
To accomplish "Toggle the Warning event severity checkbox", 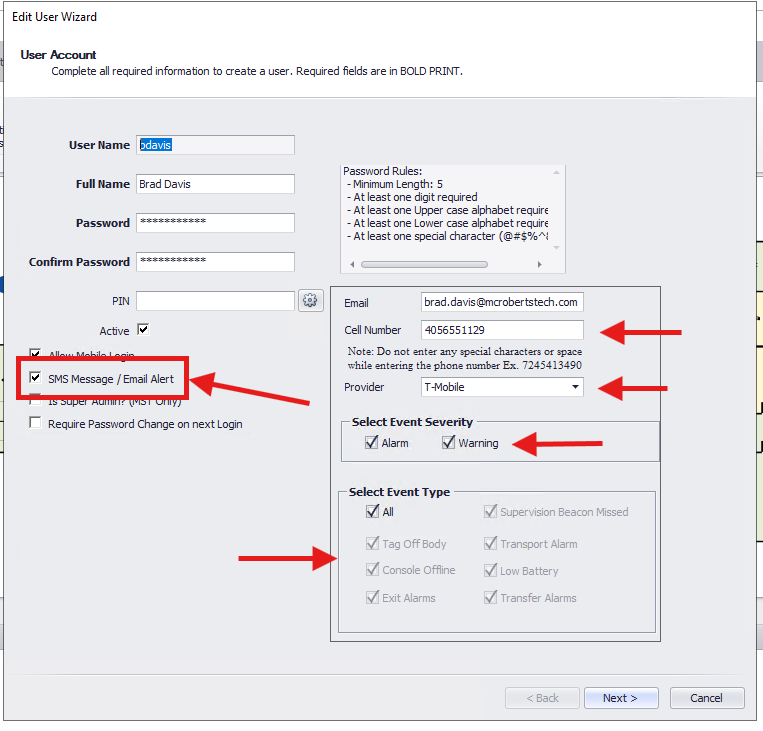I will pos(448,442).
